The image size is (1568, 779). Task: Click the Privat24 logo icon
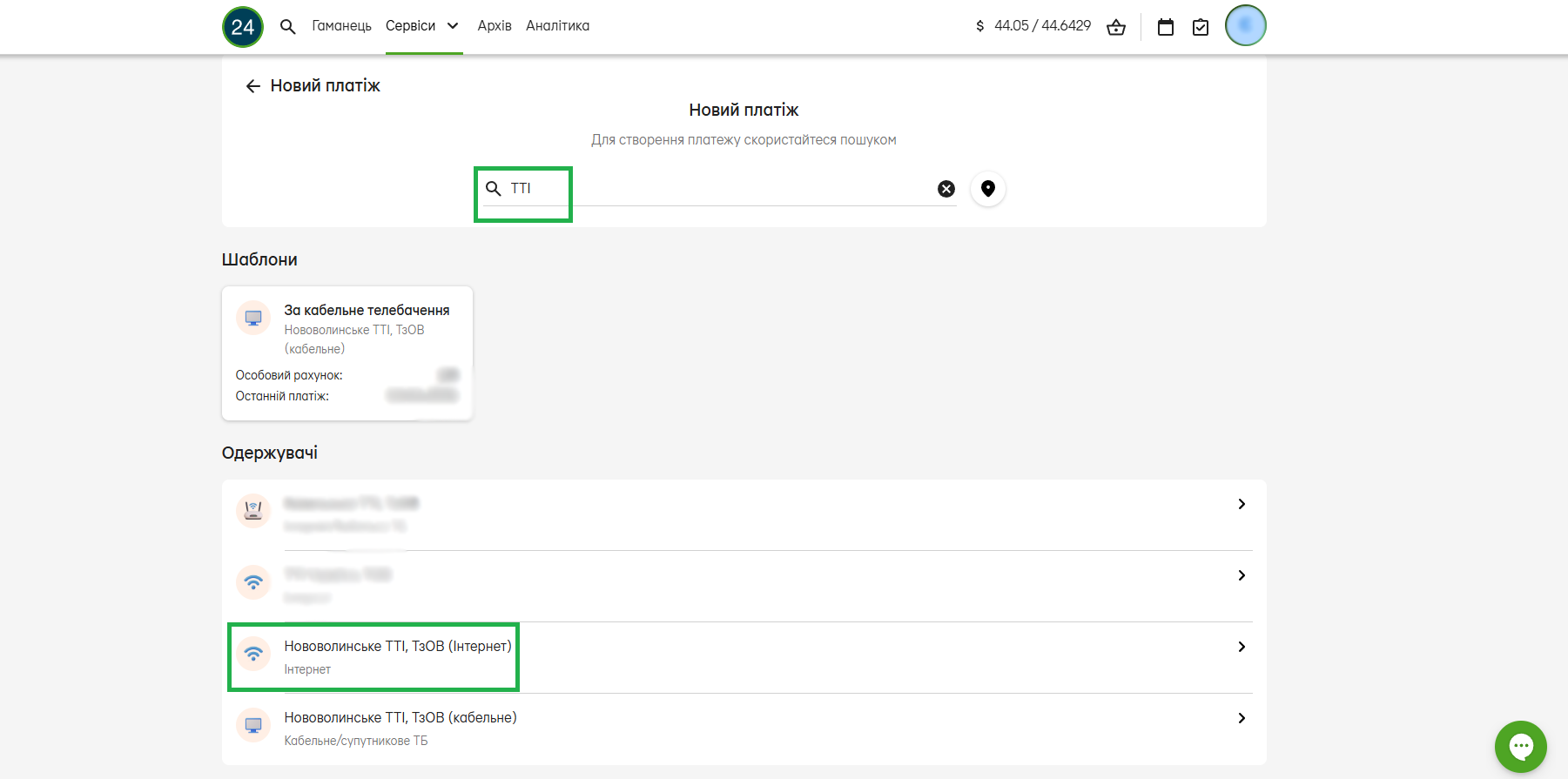pos(243,26)
